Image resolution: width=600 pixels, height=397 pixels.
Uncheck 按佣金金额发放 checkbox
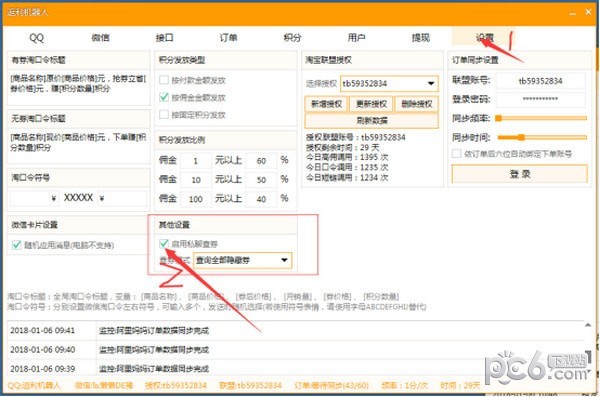tap(164, 97)
